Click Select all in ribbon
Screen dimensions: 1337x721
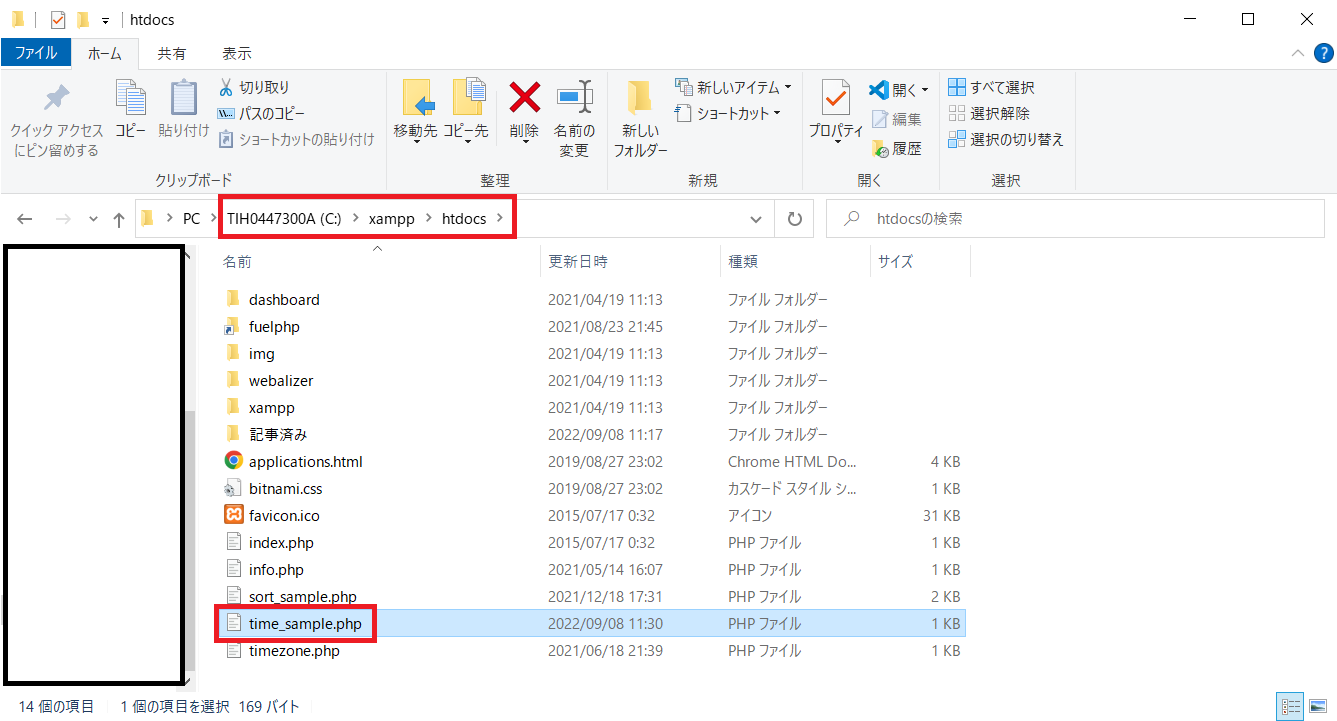coord(991,88)
